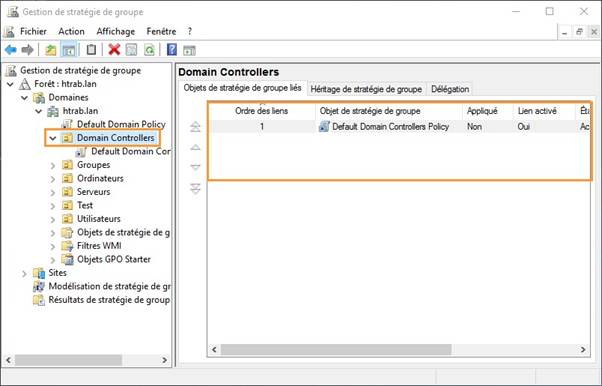Open the Fenêtre menu

click(x=161, y=31)
